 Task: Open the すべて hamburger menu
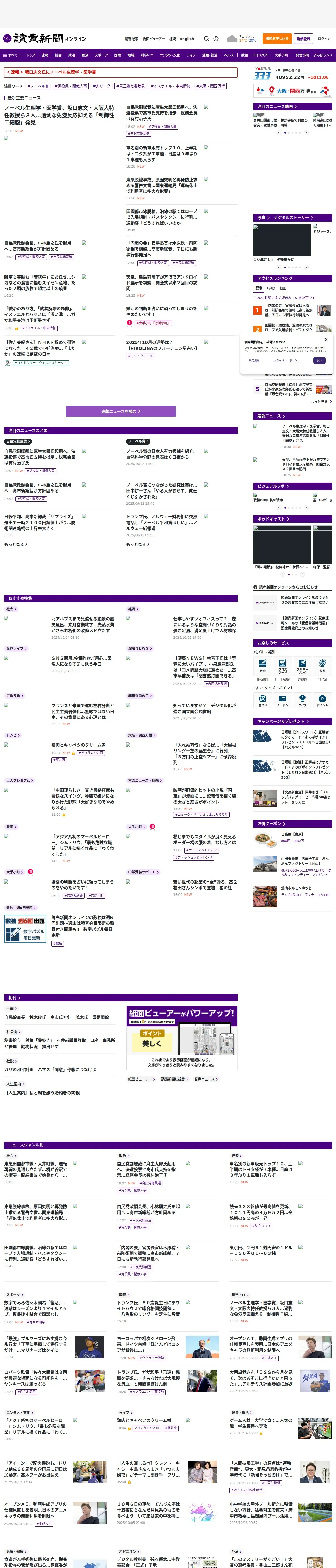[10, 55]
